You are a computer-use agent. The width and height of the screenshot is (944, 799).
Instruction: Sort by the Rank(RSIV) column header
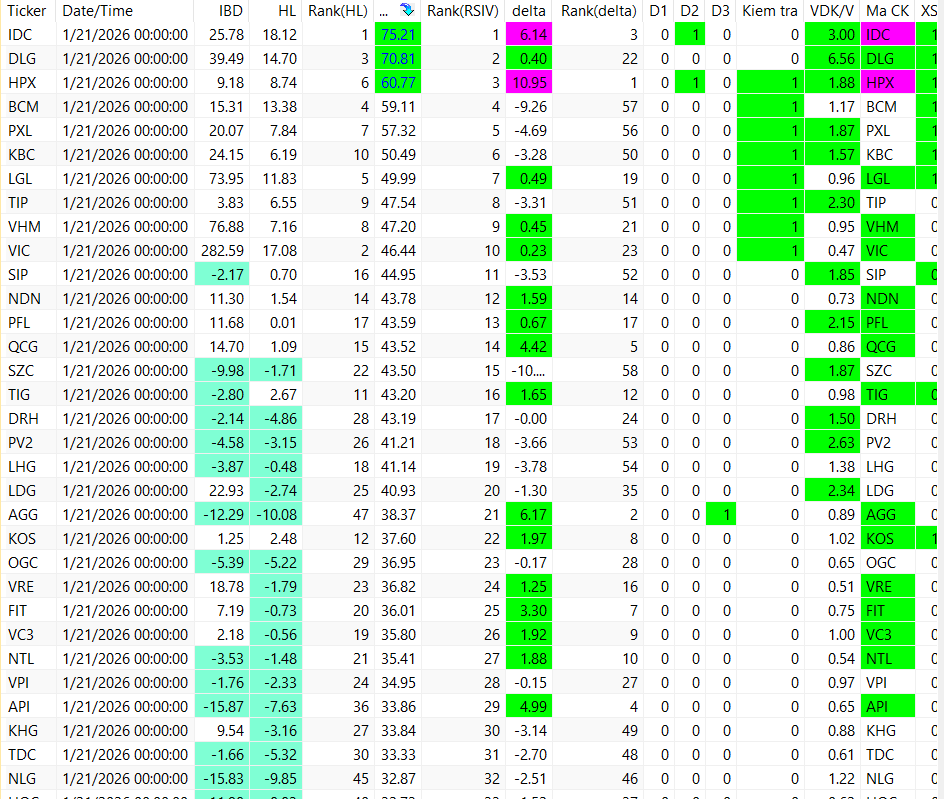(x=462, y=11)
